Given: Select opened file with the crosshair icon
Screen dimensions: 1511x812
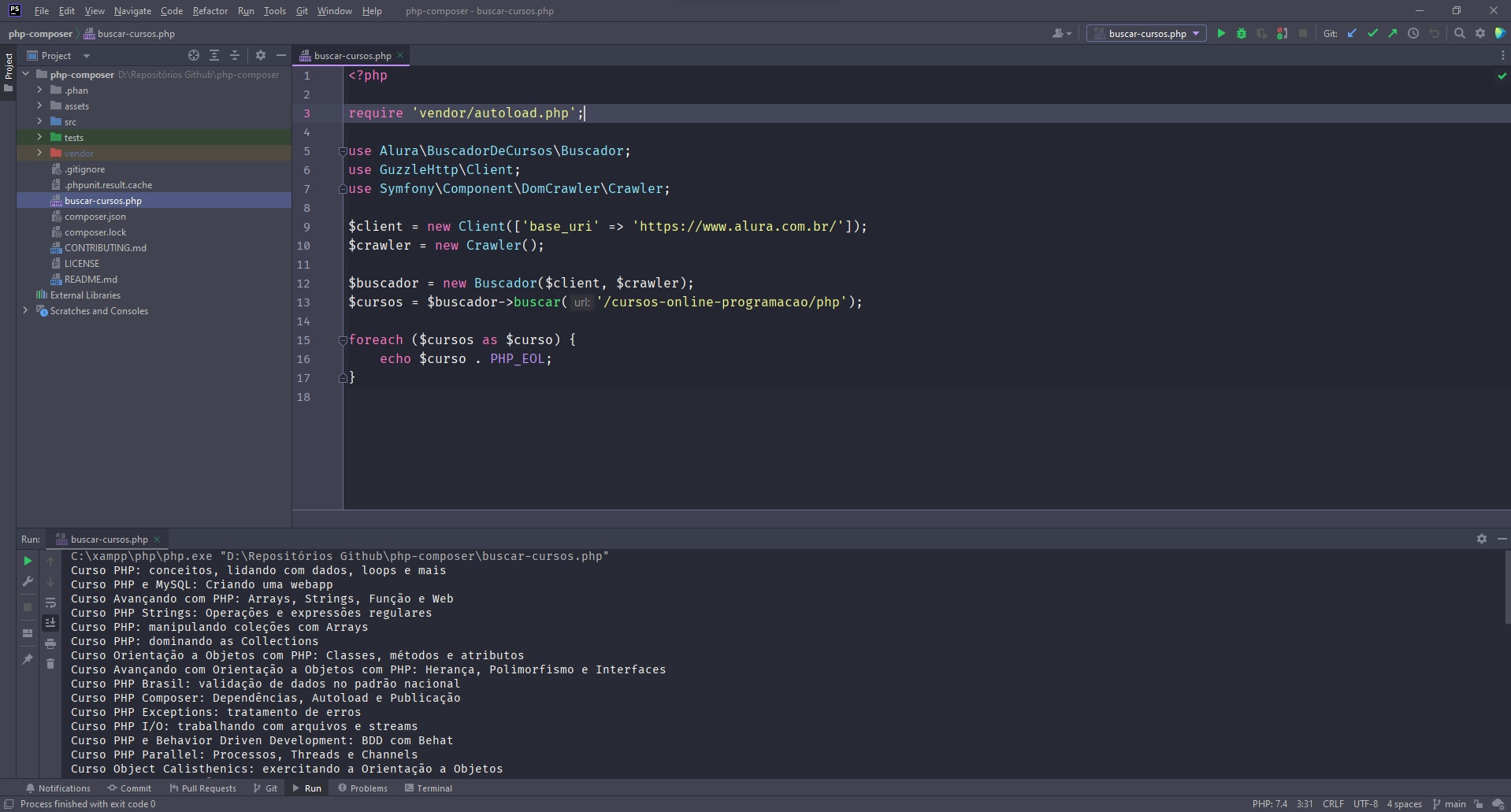Looking at the screenshot, I should point(194,56).
